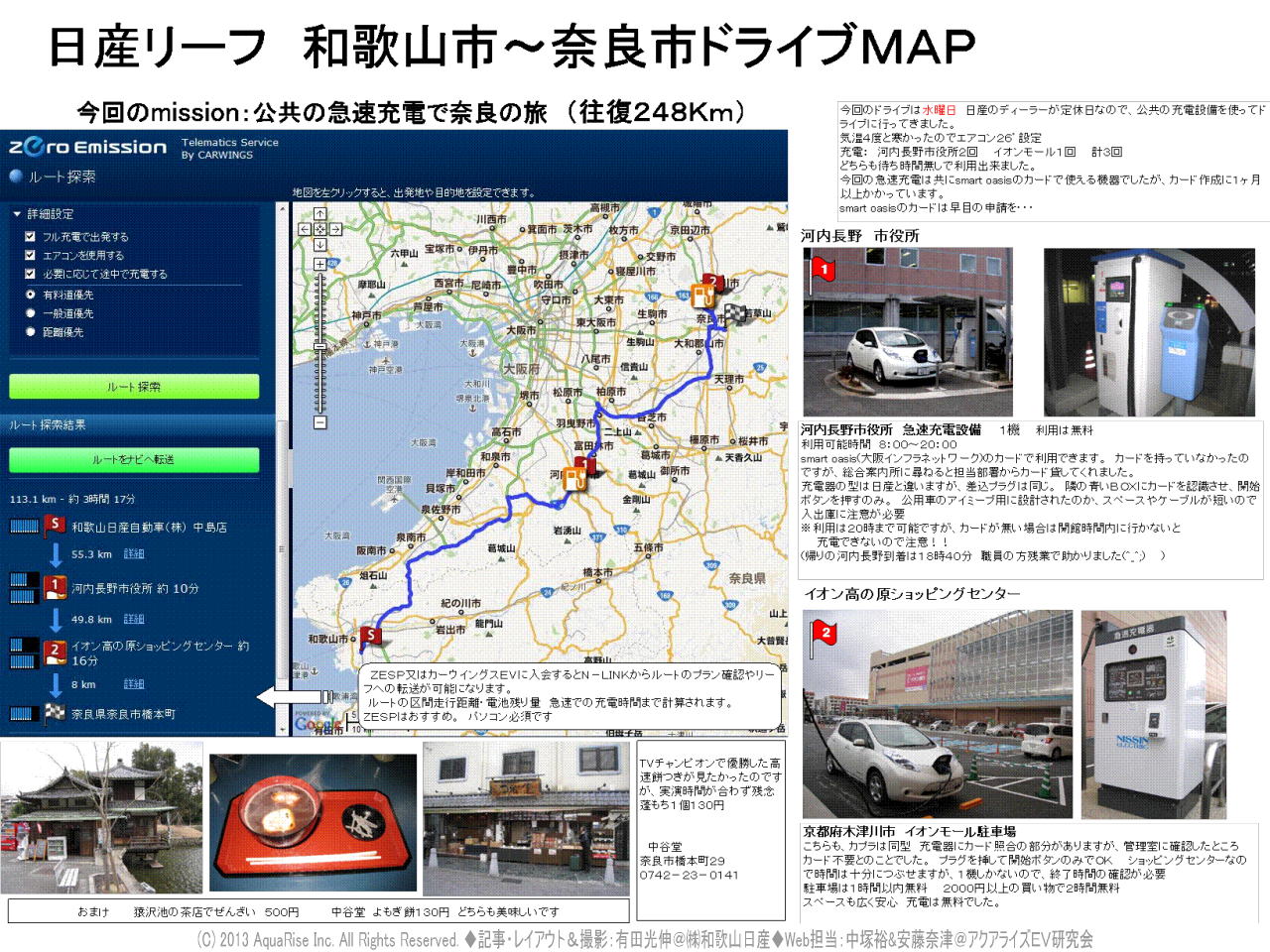Click the 河内長野市役所 building photo with white Leaf
The width and height of the screenshot is (1270, 952).
tap(907, 331)
